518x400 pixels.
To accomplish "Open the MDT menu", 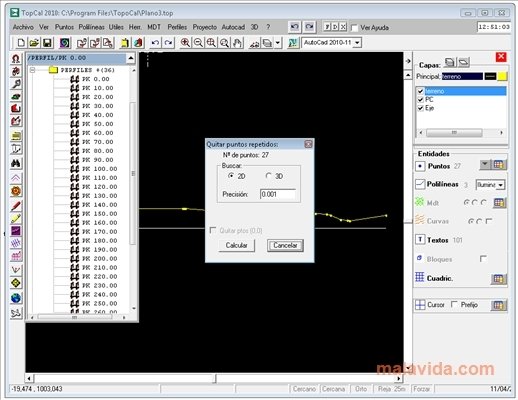I will click(x=154, y=27).
